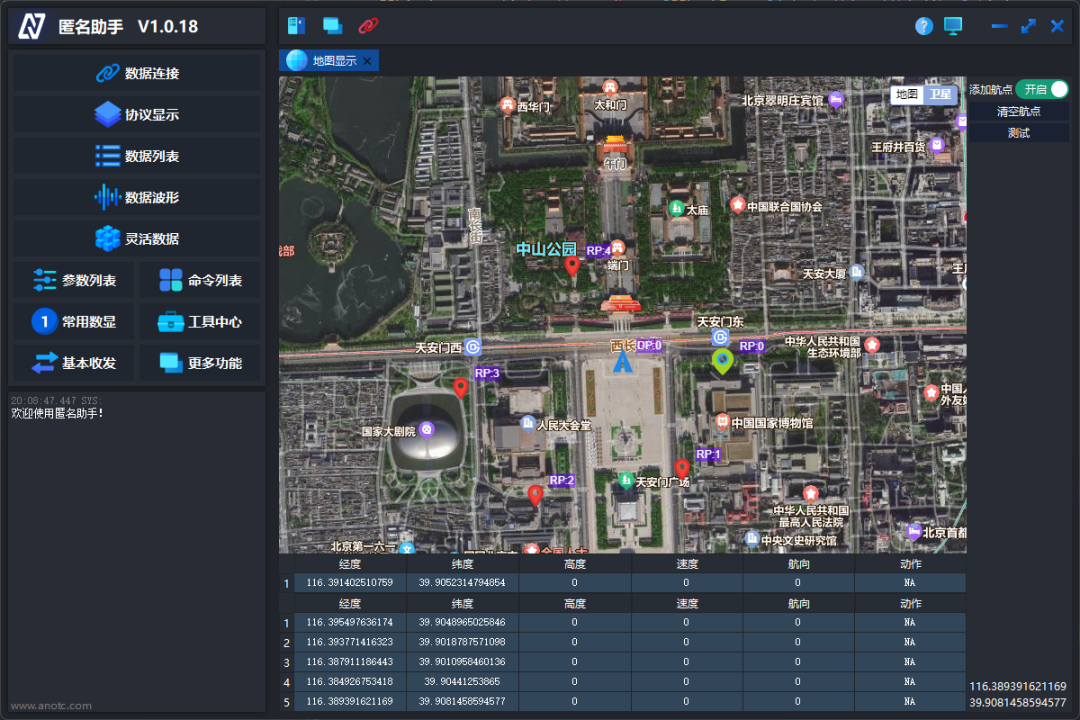Viewport: 1080px width, 720px height.
Task: Open the 工具中心 tool center
Action: point(200,321)
